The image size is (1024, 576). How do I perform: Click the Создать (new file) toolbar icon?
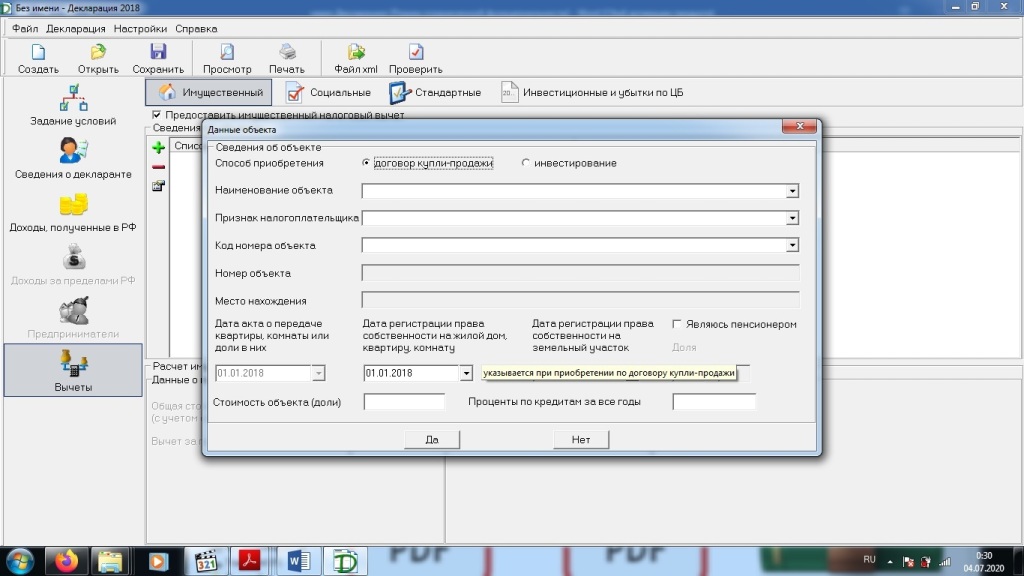pyautogui.click(x=38, y=53)
